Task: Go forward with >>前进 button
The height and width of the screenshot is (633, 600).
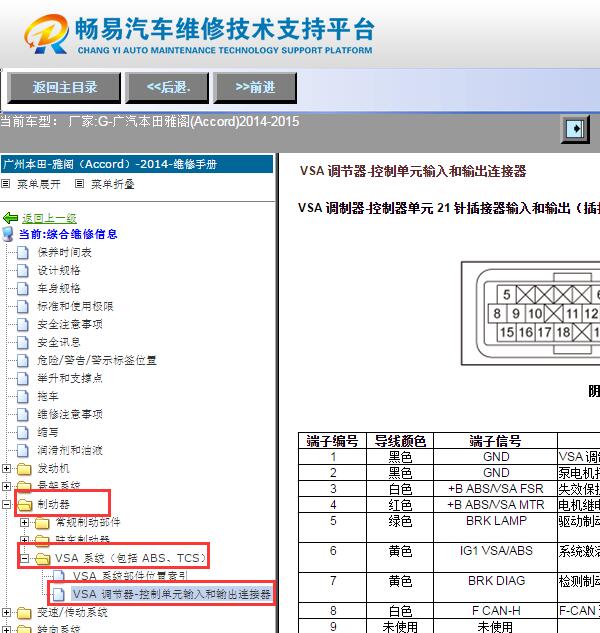Action: tap(255, 88)
